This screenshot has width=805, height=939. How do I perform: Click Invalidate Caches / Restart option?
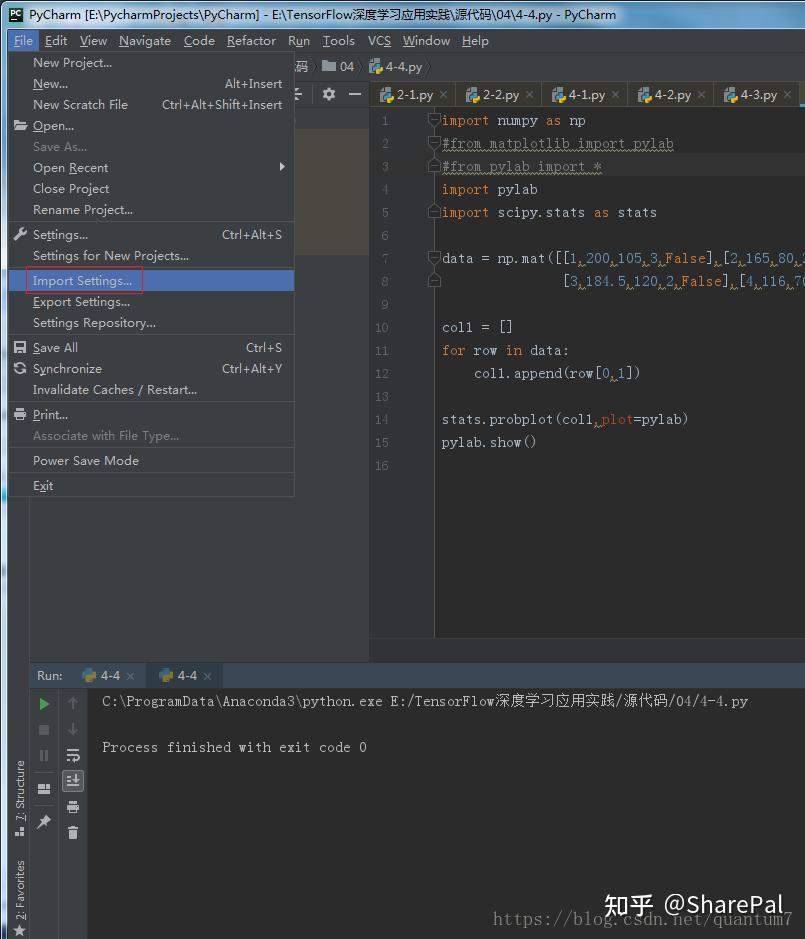coord(113,389)
